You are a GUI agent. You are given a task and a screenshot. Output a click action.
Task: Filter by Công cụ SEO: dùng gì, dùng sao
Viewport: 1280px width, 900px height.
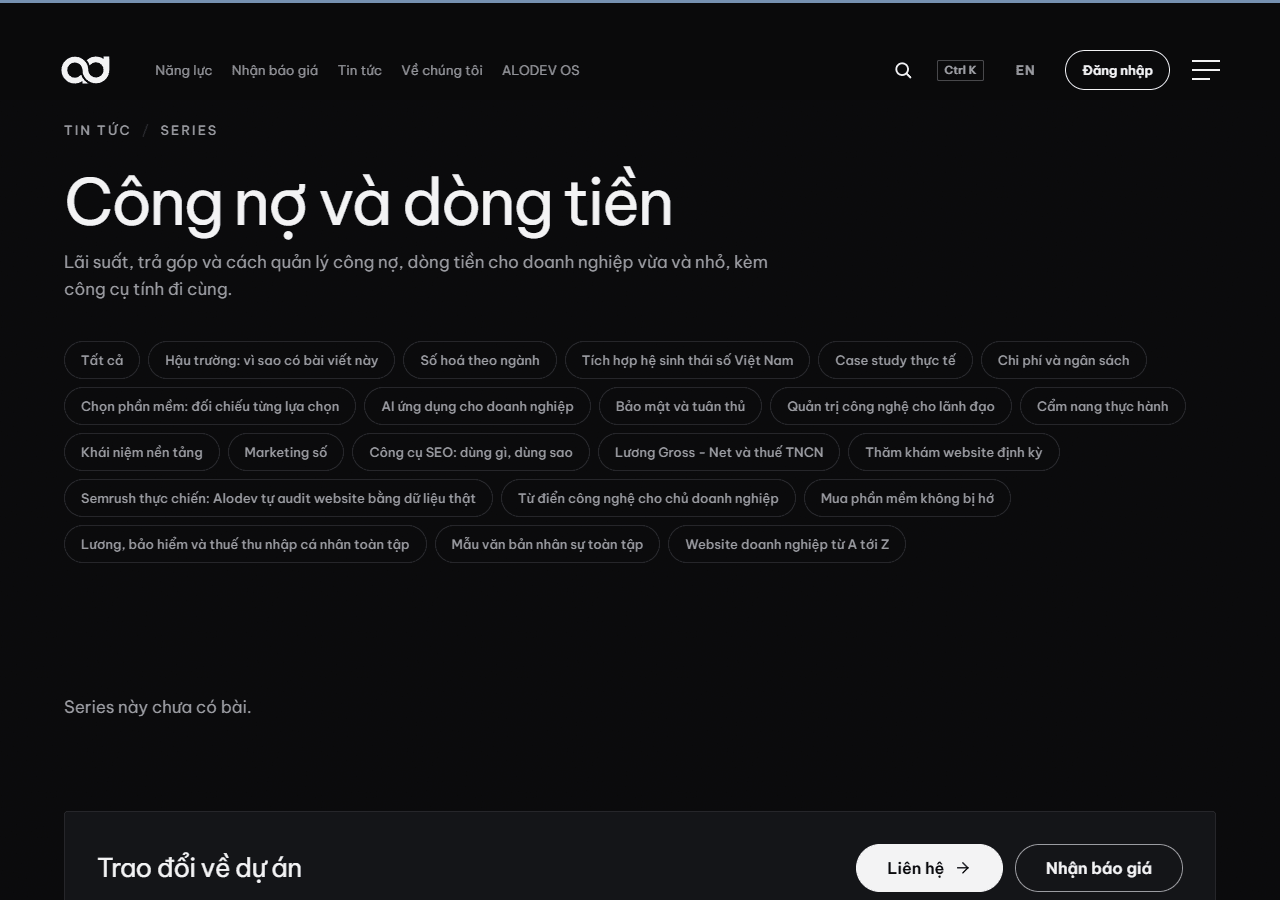coord(471,452)
